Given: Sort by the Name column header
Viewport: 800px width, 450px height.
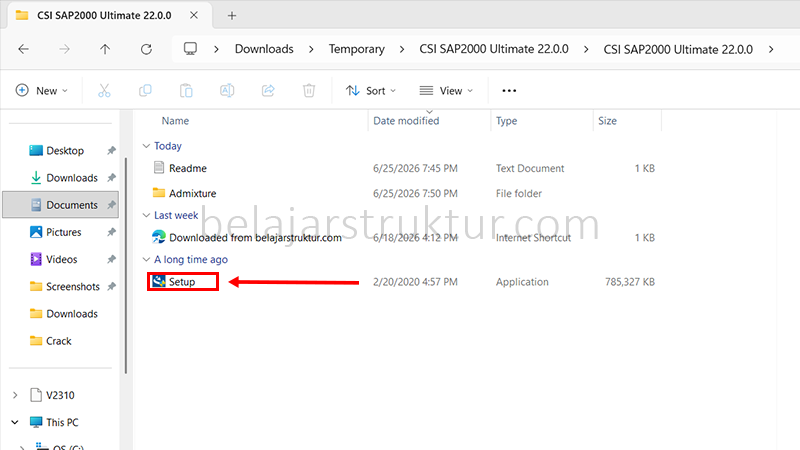Looking at the screenshot, I should coord(175,121).
